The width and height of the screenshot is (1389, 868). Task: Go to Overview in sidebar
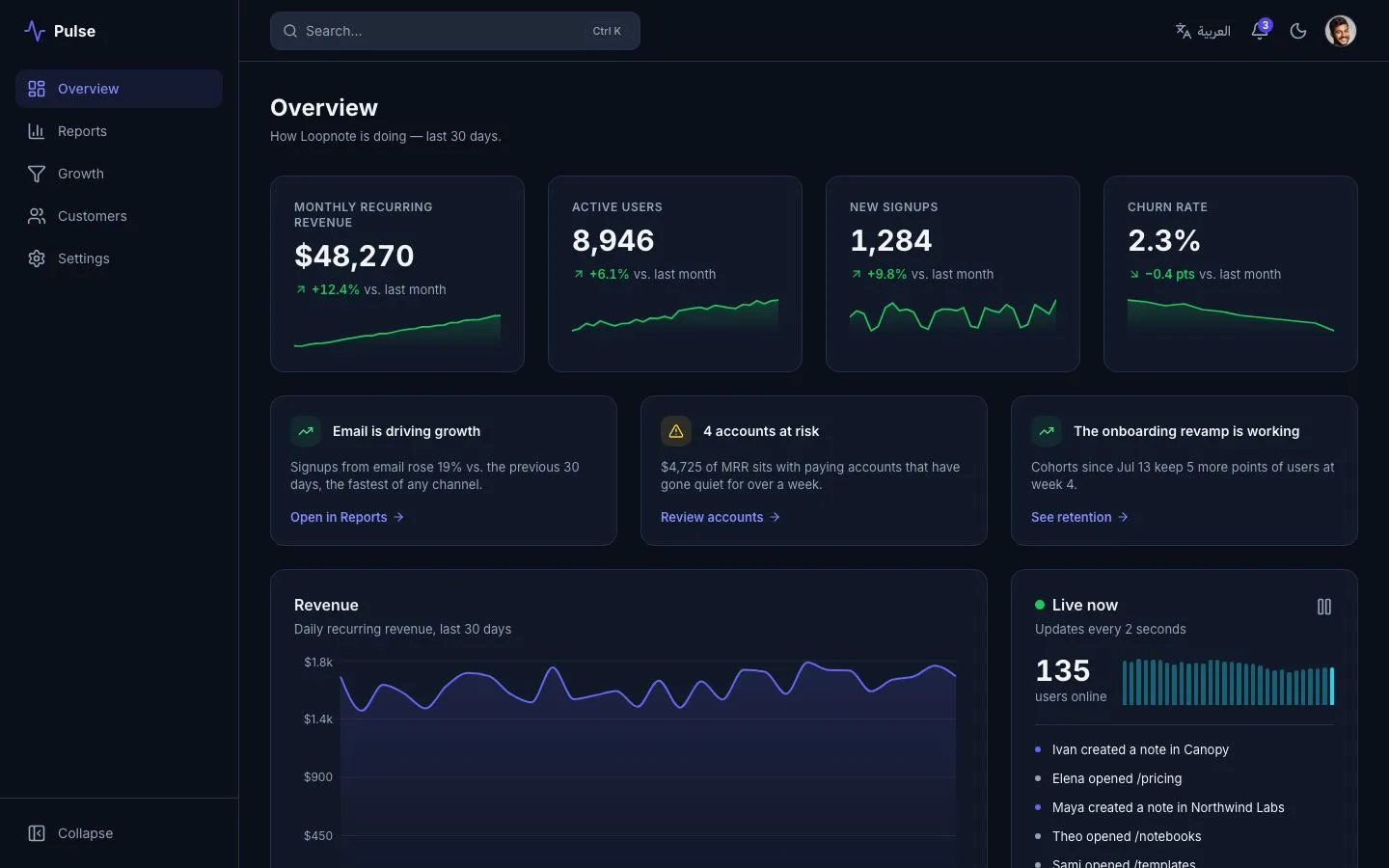(119, 89)
